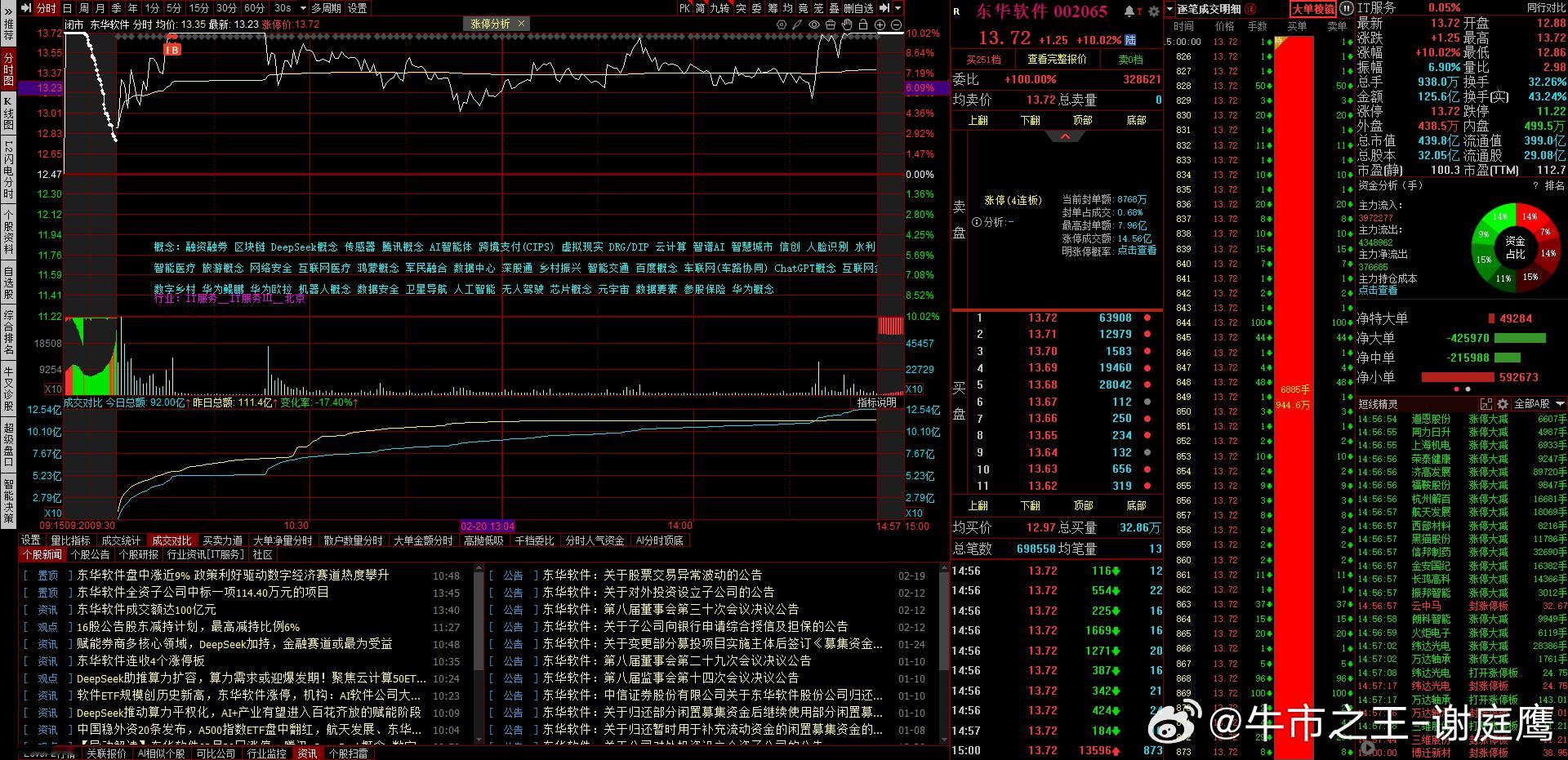1568x760 pixels.
Task: Select the 量比指标 indicator tab
Action: [70, 540]
